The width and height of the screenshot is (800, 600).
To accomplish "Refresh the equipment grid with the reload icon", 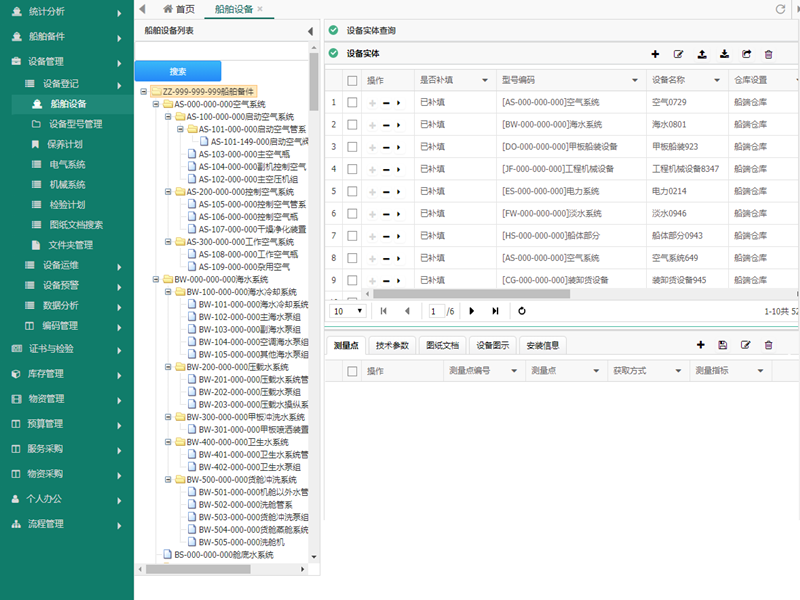I will [521, 311].
